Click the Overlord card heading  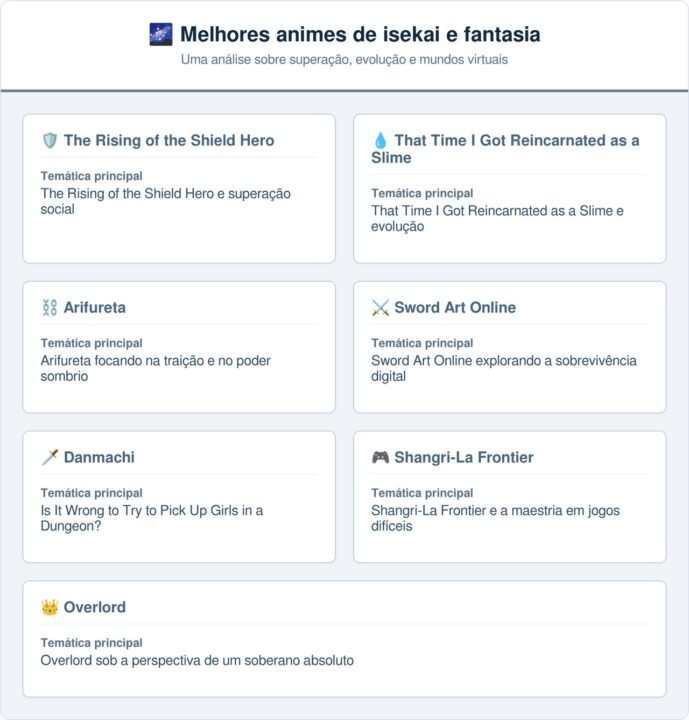pyautogui.click(x=94, y=608)
